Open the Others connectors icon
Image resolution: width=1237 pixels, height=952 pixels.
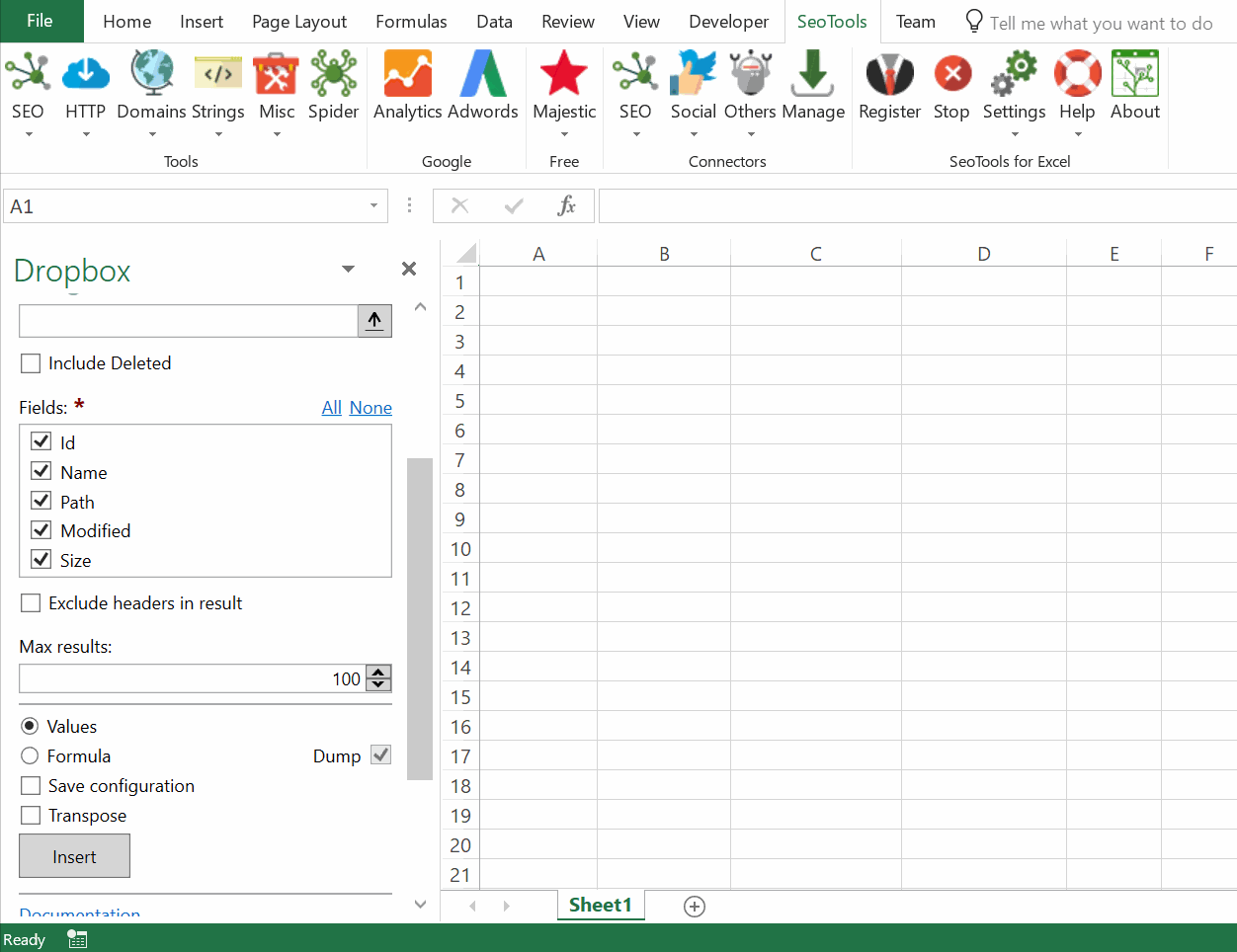pyautogui.click(x=751, y=73)
